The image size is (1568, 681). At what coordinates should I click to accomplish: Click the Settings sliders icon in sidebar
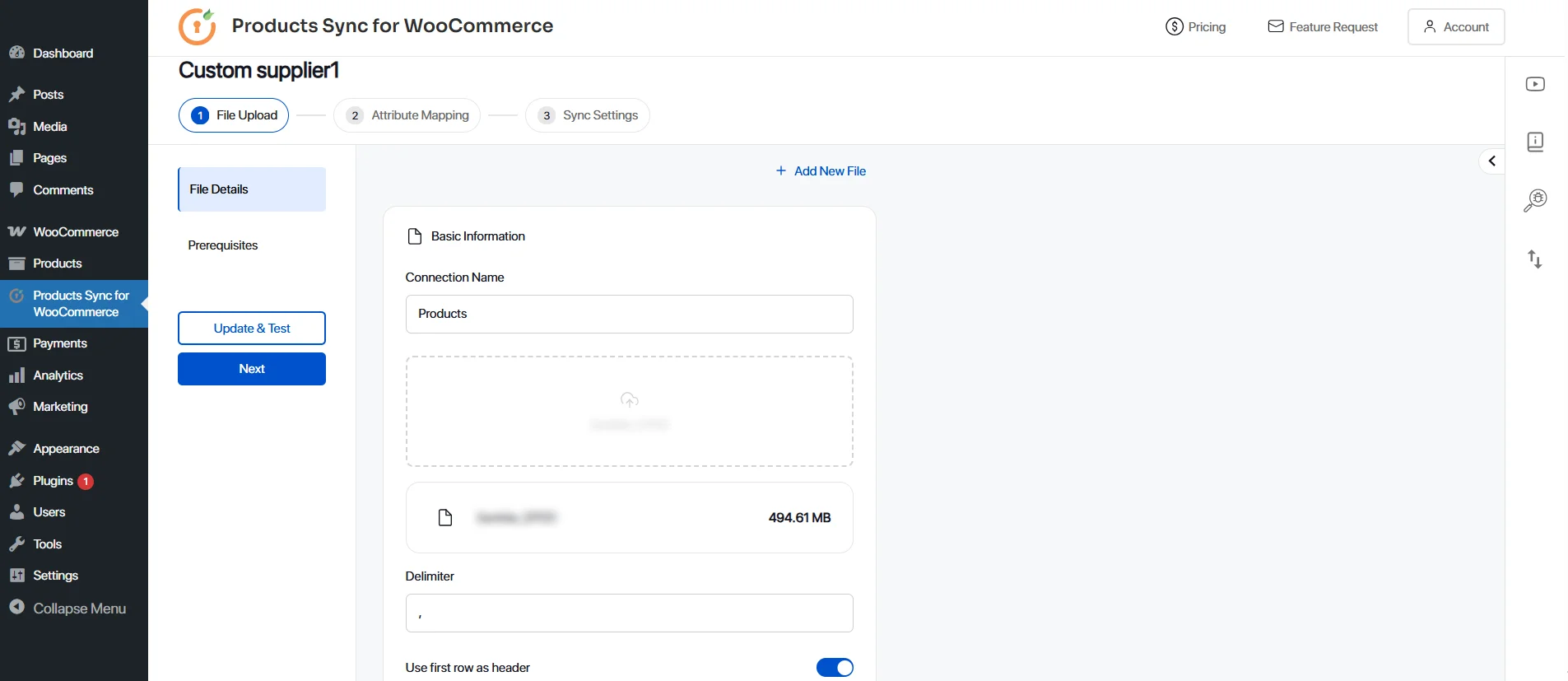tap(16, 576)
